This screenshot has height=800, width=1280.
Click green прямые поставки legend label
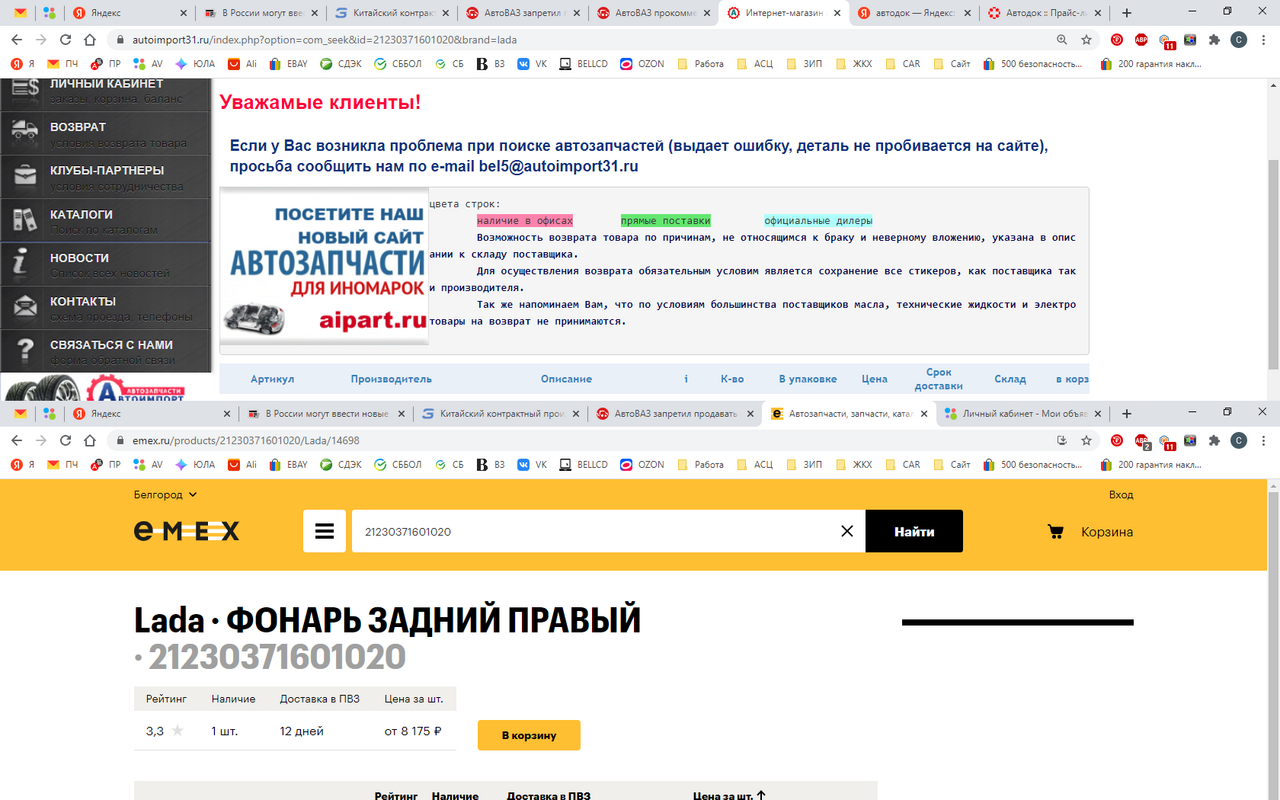click(665, 221)
